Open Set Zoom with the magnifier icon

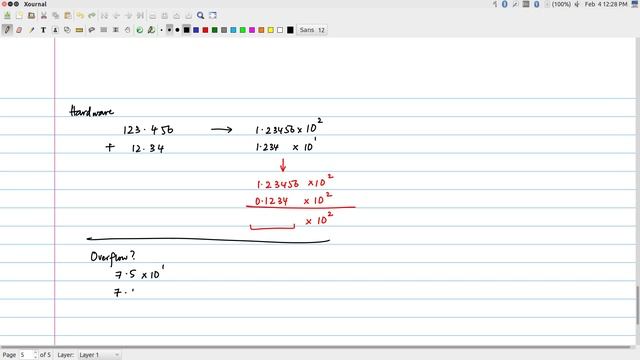200,16
